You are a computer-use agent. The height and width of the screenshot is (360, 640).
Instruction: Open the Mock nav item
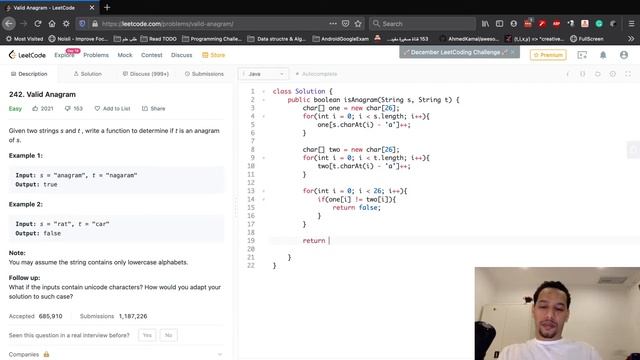pyautogui.click(x=125, y=55)
